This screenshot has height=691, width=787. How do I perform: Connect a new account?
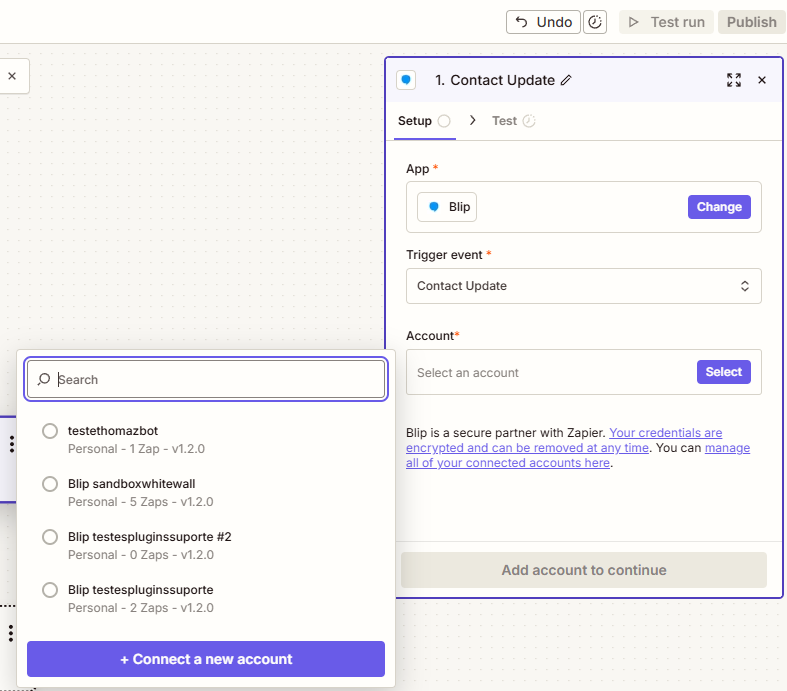(x=206, y=659)
